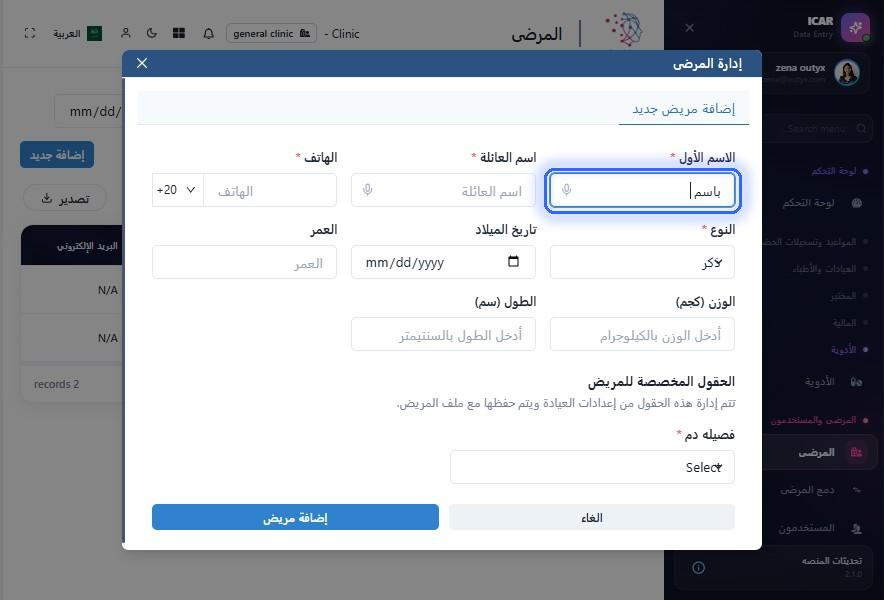
Task: Click the brain network logo in header
Action: coord(624,29)
